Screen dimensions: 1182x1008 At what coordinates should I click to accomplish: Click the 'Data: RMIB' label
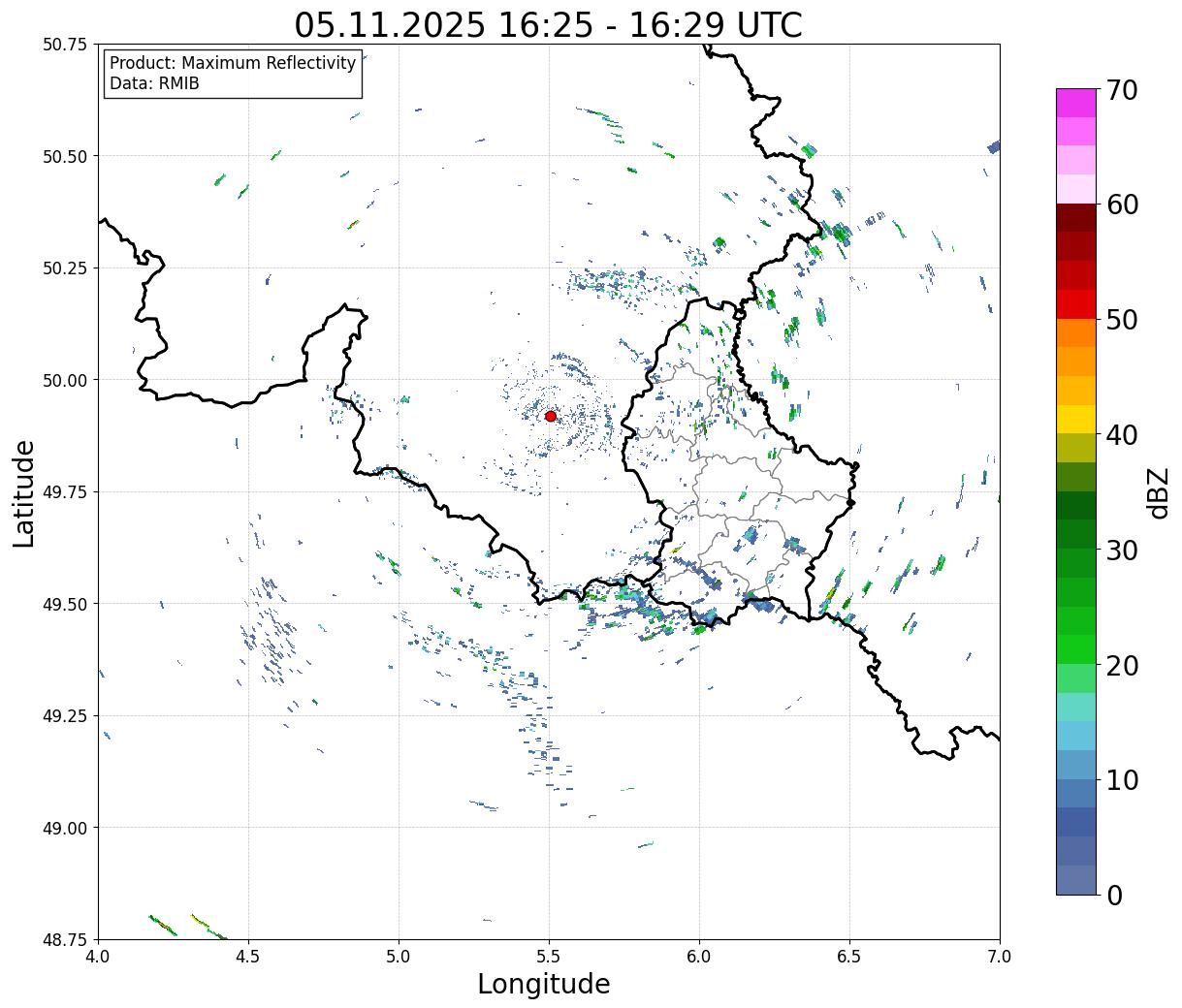154,83
